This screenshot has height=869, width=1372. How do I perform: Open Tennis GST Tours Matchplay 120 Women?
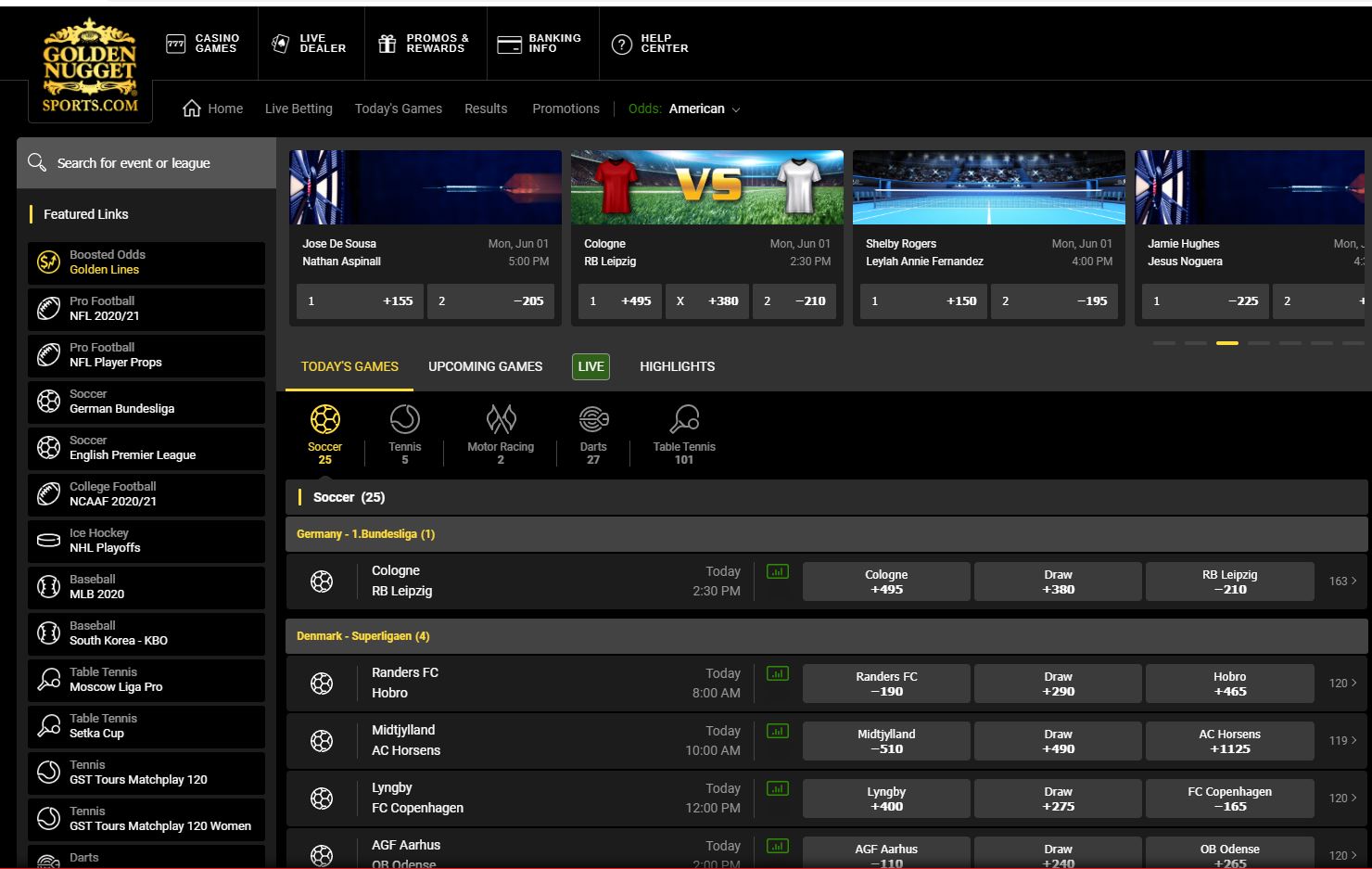pos(146,819)
